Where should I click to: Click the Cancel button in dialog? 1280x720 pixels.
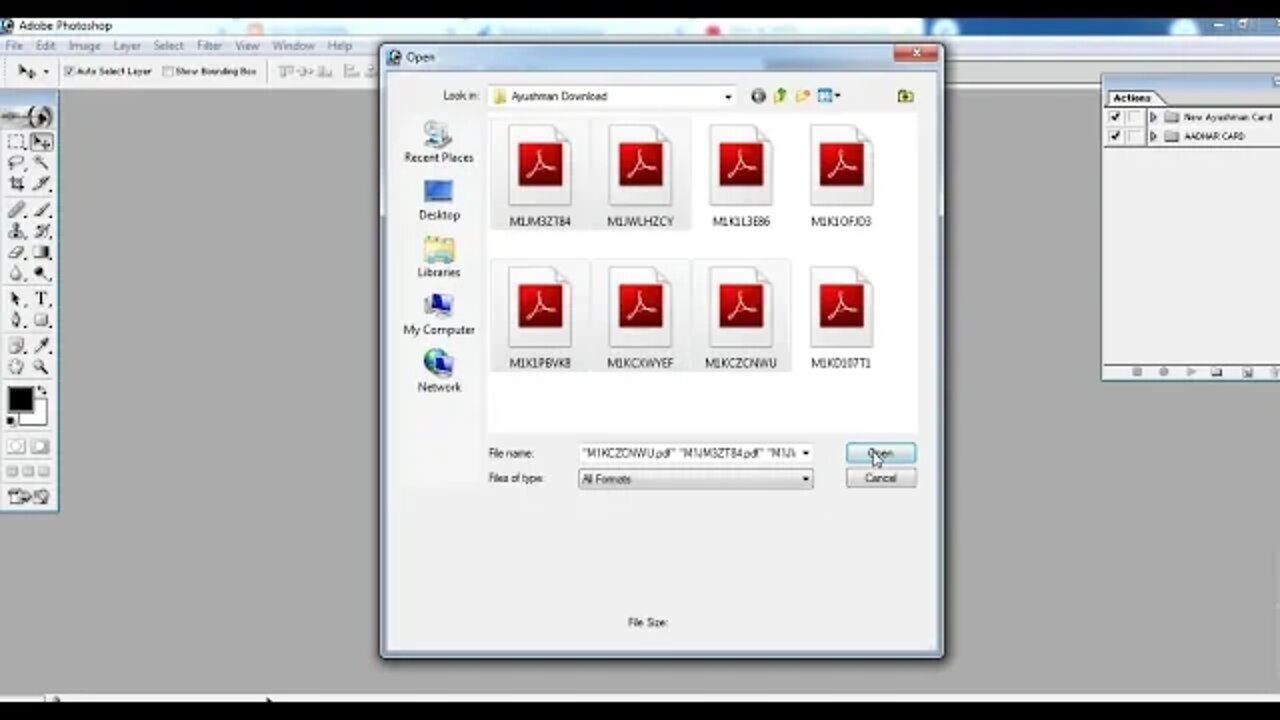(880, 478)
